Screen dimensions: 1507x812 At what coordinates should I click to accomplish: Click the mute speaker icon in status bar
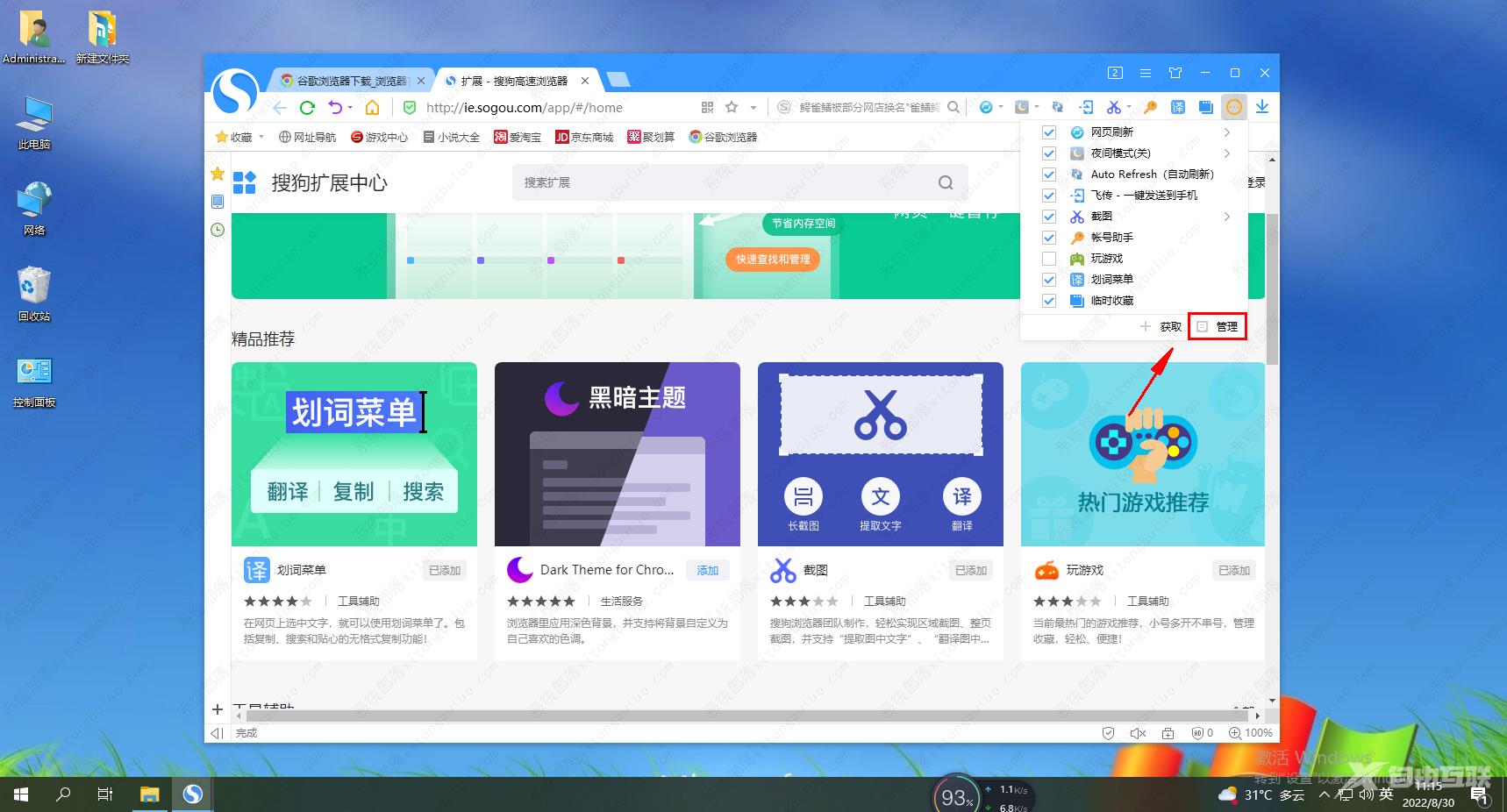tap(1138, 733)
